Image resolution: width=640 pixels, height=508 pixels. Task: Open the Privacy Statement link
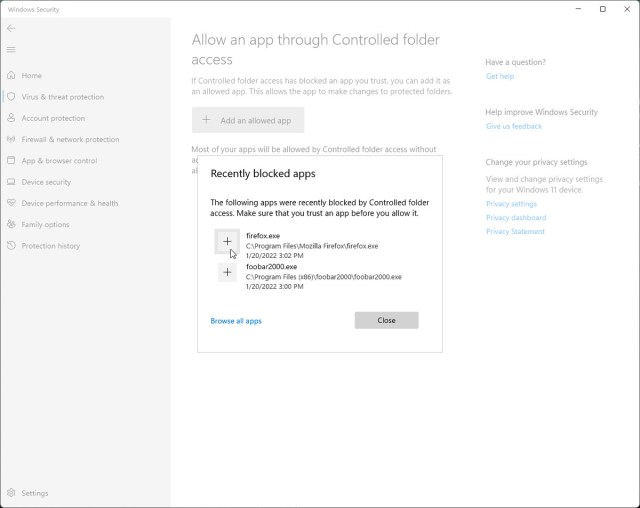515,231
